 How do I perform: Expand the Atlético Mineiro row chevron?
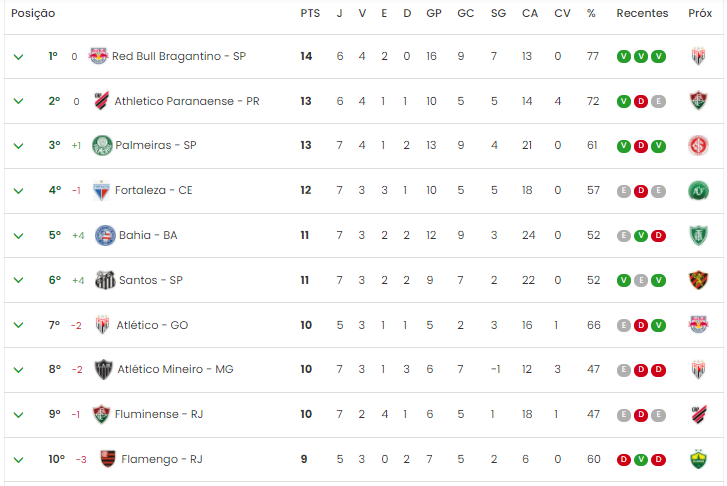pos(19,370)
